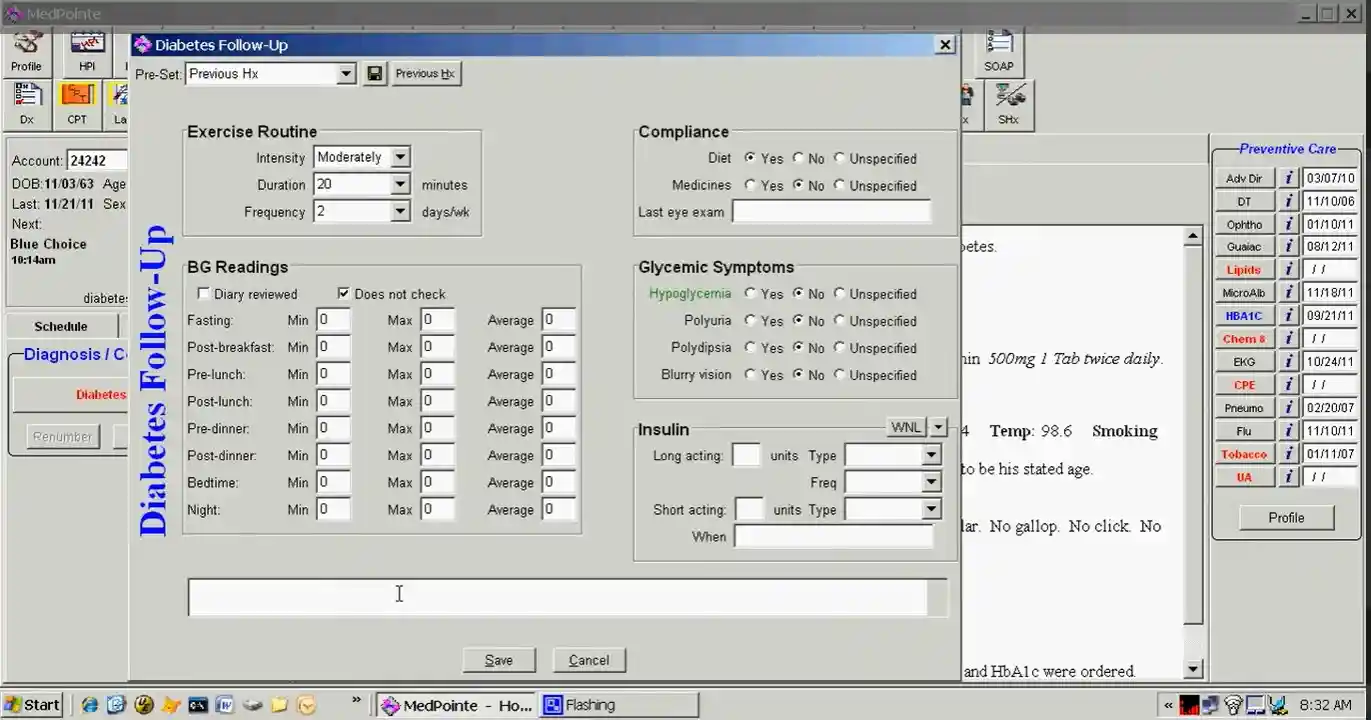Open the patient Profile icon
1371x720 pixels.
click(x=26, y=45)
